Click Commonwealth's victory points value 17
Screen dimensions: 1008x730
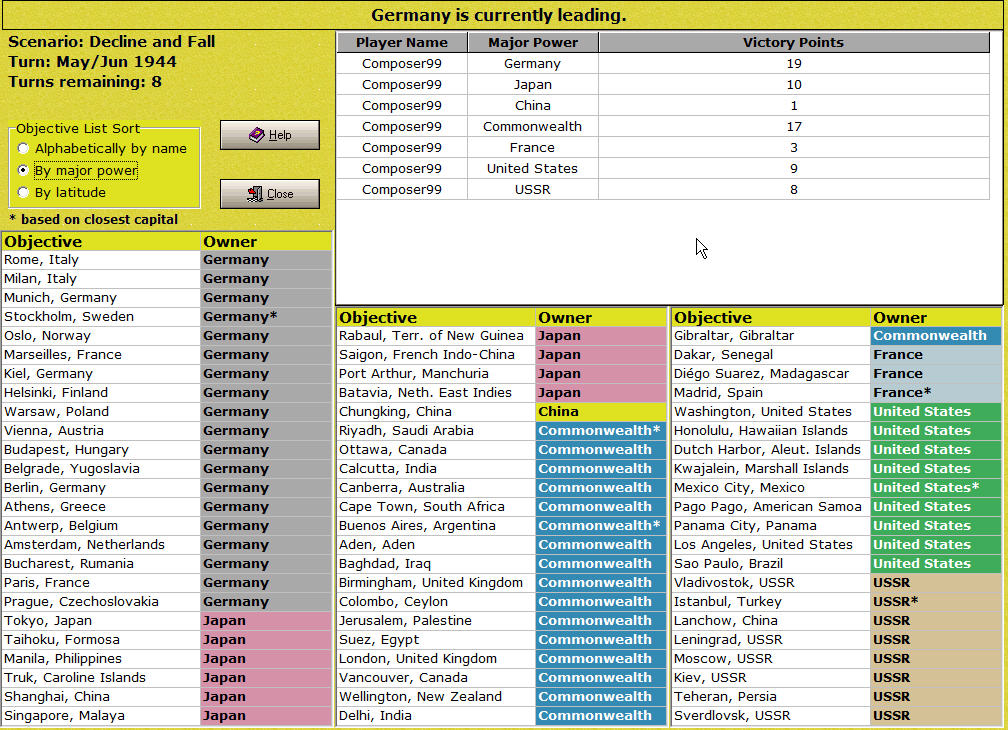click(794, 127)
